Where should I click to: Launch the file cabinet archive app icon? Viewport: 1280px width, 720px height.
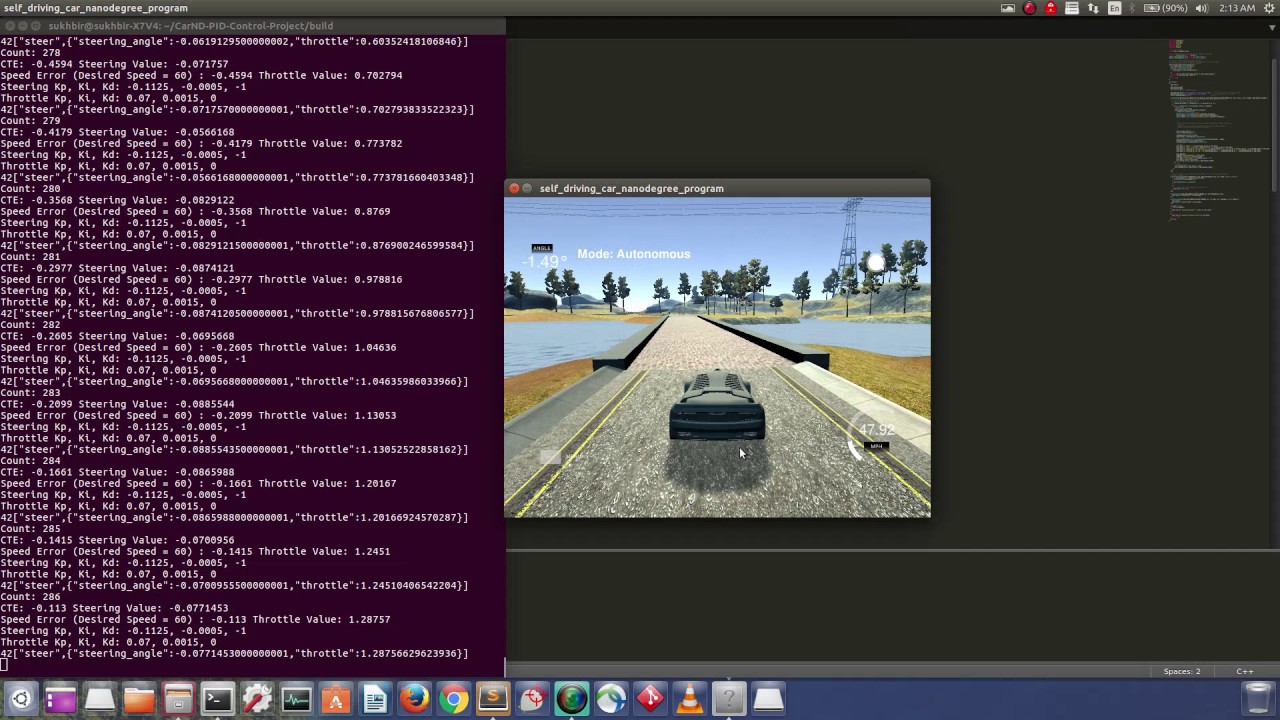point(178,699)
